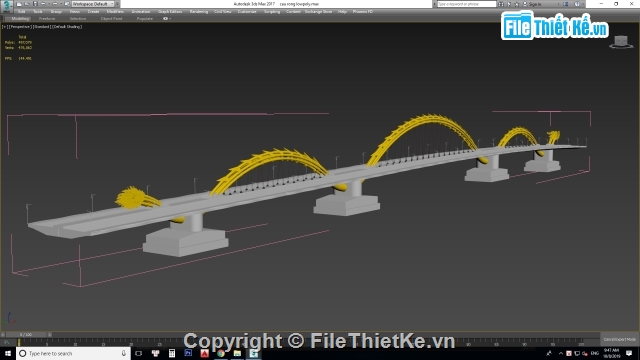Open the 3ds Max taskbar icon
This screenshot has width=640, height=360.
(x=253, y=353)
